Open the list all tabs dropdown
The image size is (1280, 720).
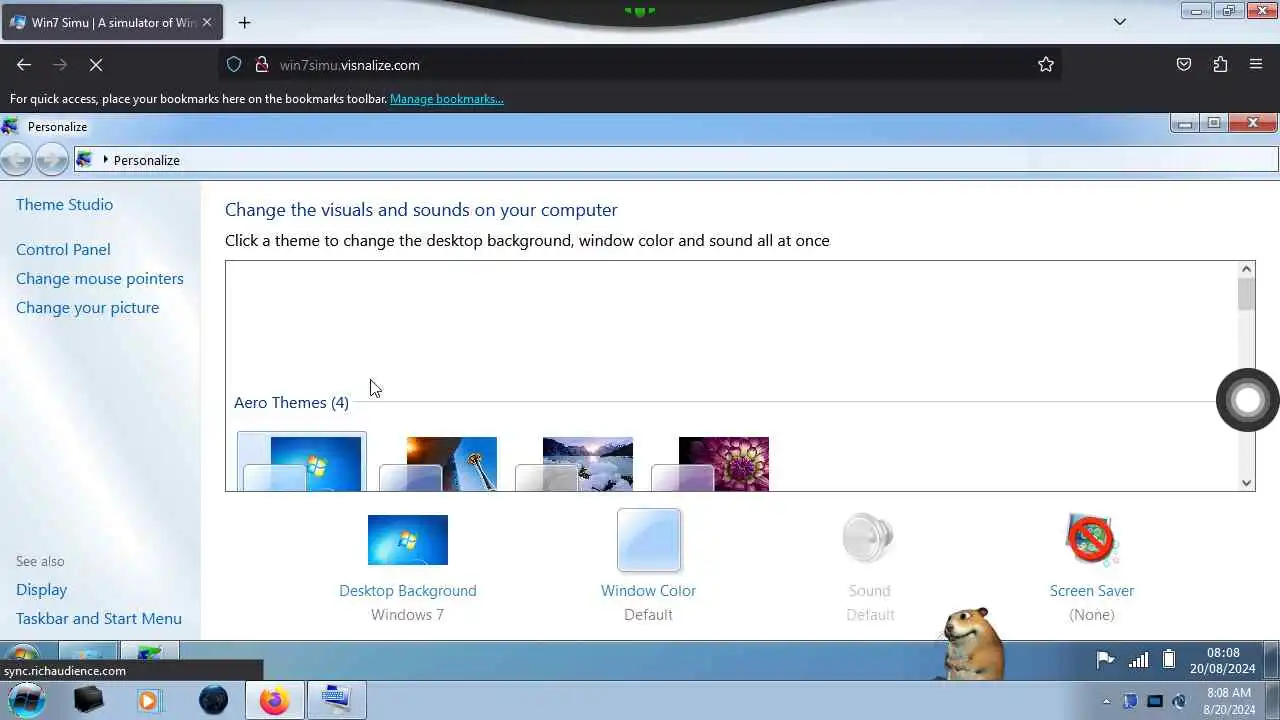pyautogui.click(x=1120, y=22)
